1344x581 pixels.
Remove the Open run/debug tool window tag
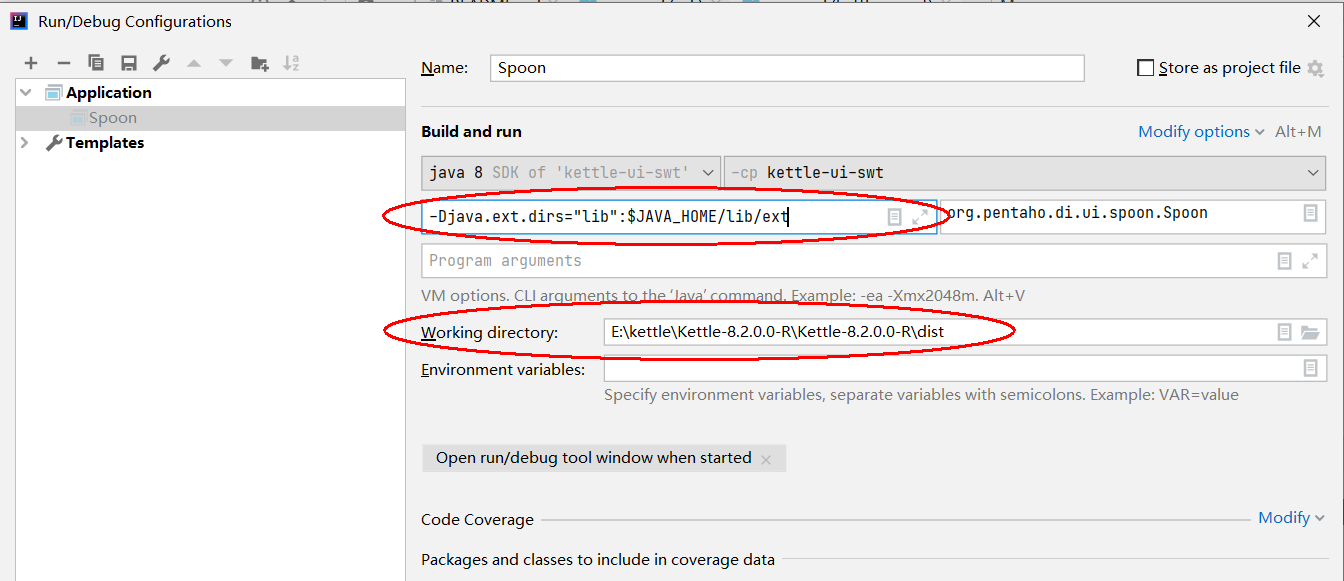click(x=766, y=458)
